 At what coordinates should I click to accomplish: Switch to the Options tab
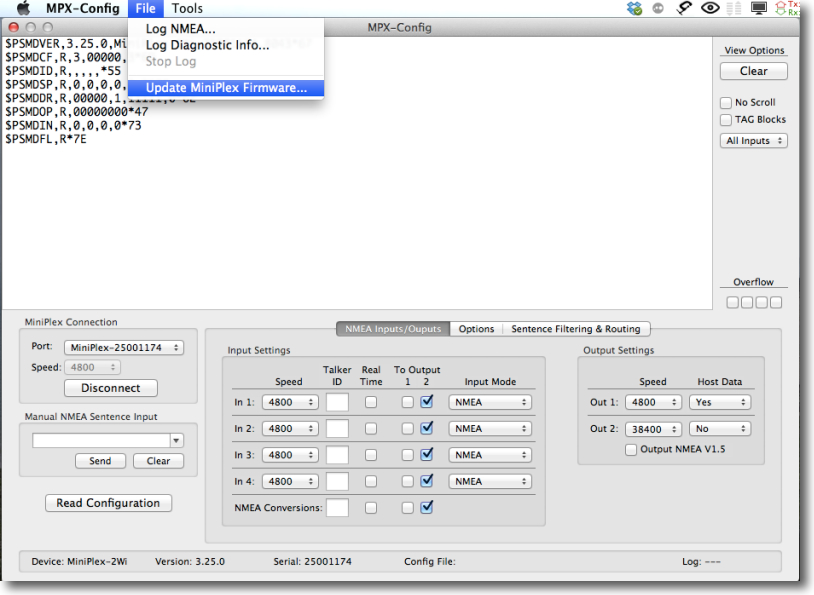[x=476, y=329]
